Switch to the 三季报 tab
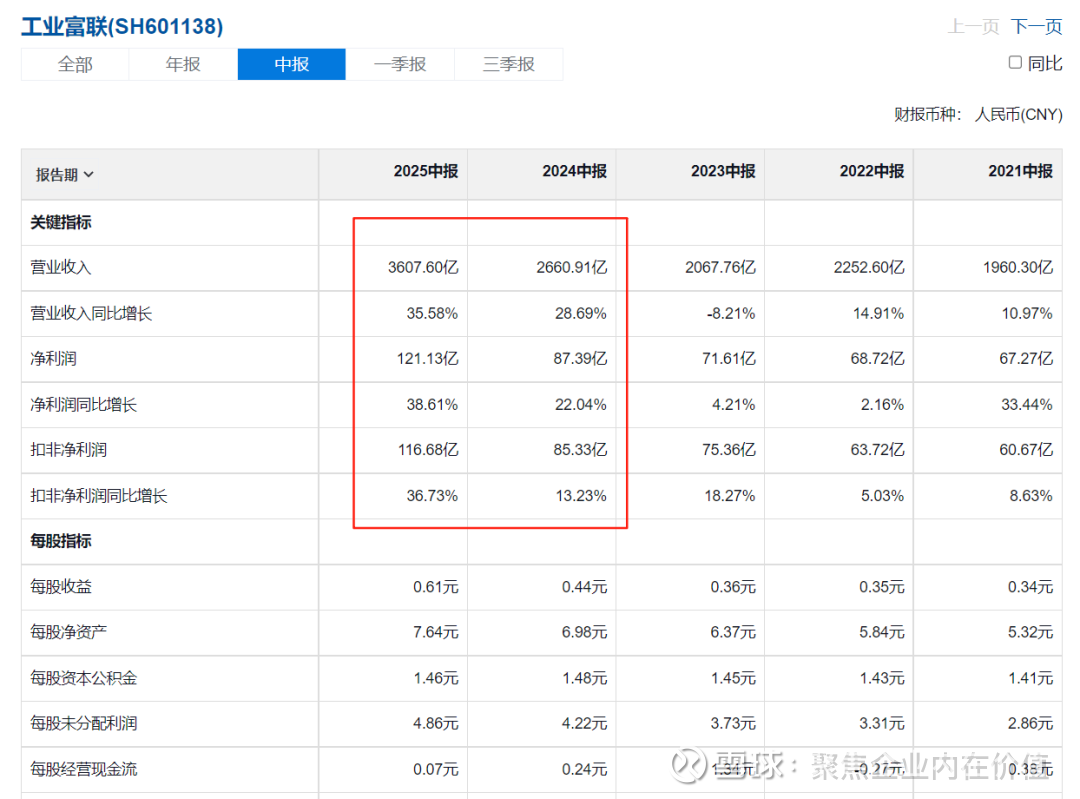Screen dimensions: 1080x799 pyautogui.click(x=509, y=64)
